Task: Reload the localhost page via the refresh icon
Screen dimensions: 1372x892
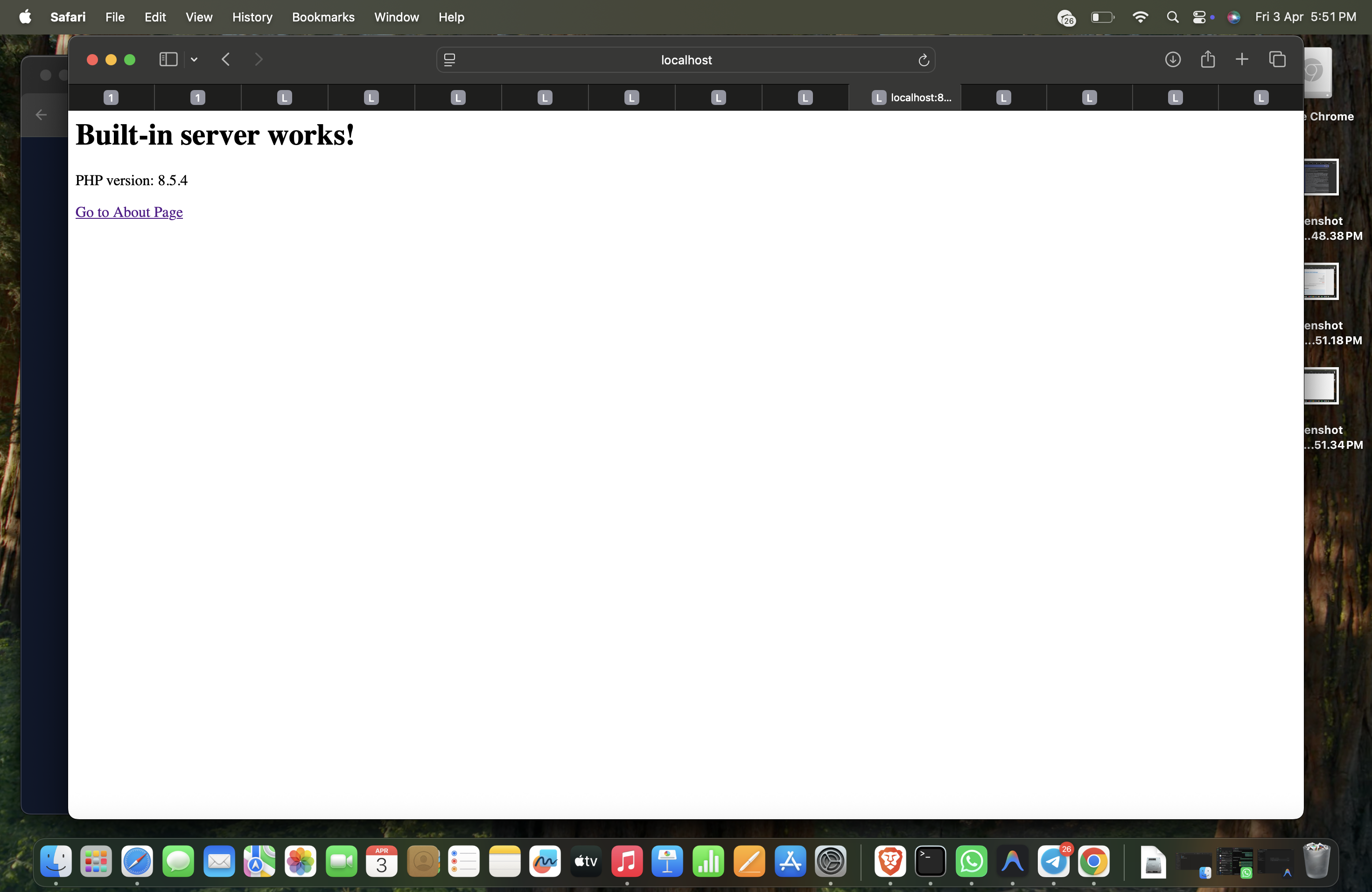Action: point(923,59)
